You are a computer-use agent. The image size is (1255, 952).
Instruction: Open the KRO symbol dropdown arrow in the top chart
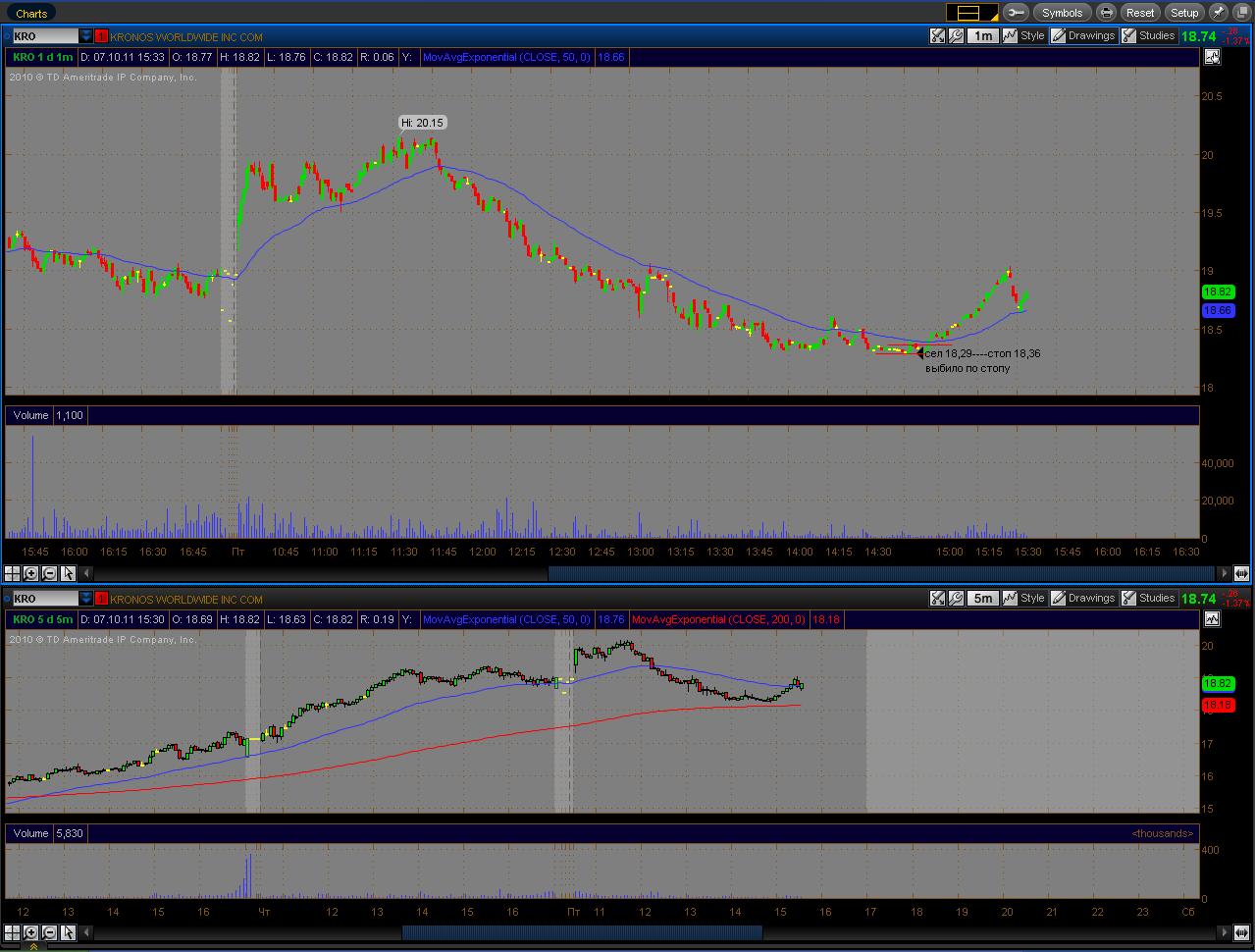pyautogui.click(x=86, y=36)
